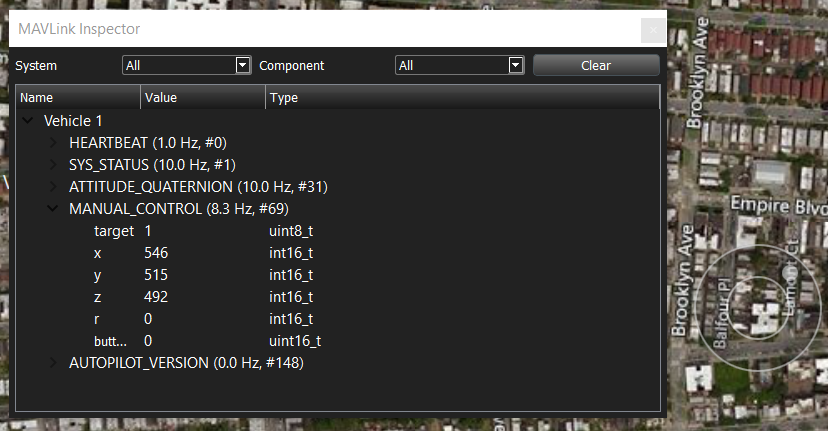Click the uint16_t type cell

pyautogui.click(x=295, y=341)
